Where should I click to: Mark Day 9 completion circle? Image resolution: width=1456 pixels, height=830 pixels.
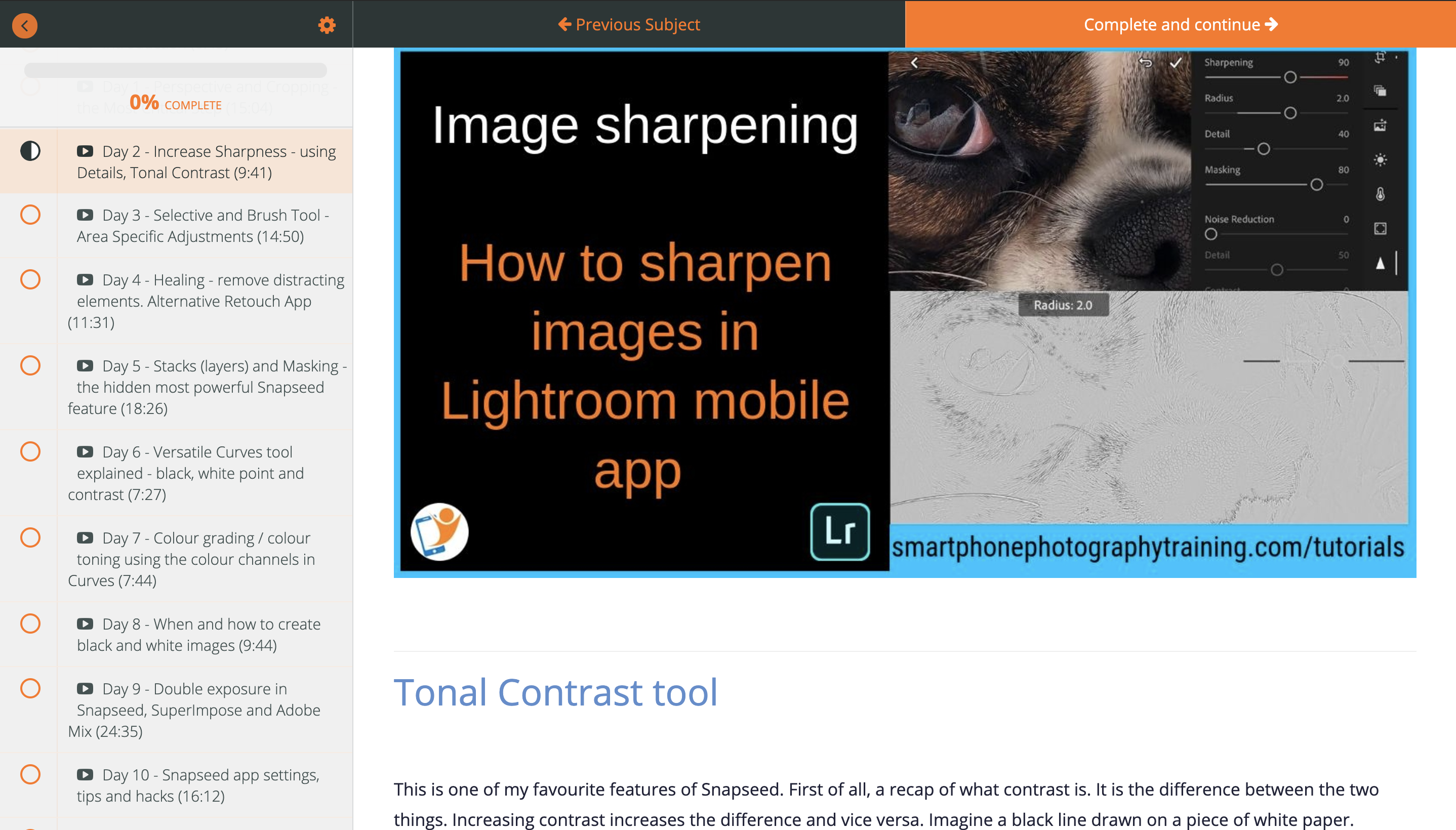click(30, 688)
